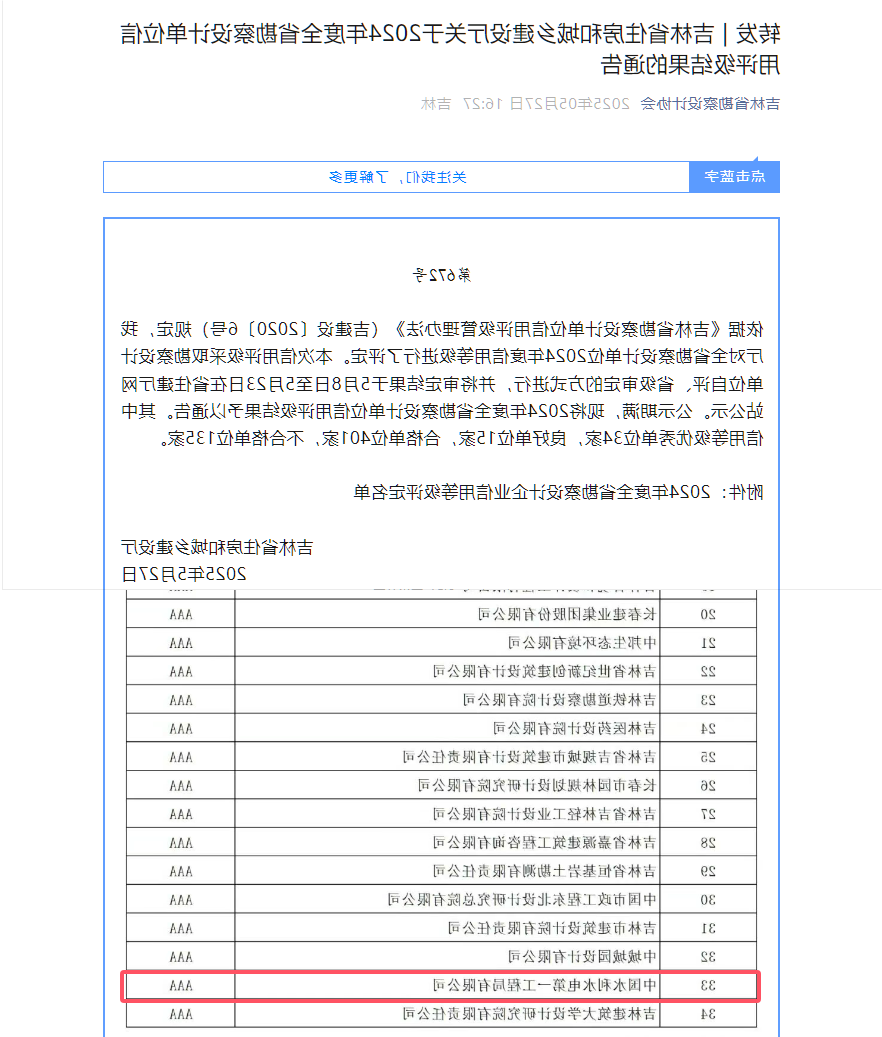Click the signature 吉林省住房和城乡建设厅
This screenshot has height=1037, width=882.
coord(217,548)
